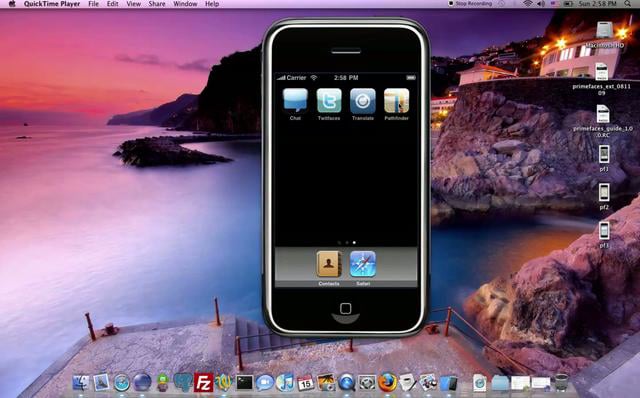Open iPhone Simulator icon in Dock
The height and width of the screenshot is (398, 640).
[x=449, y=383]
